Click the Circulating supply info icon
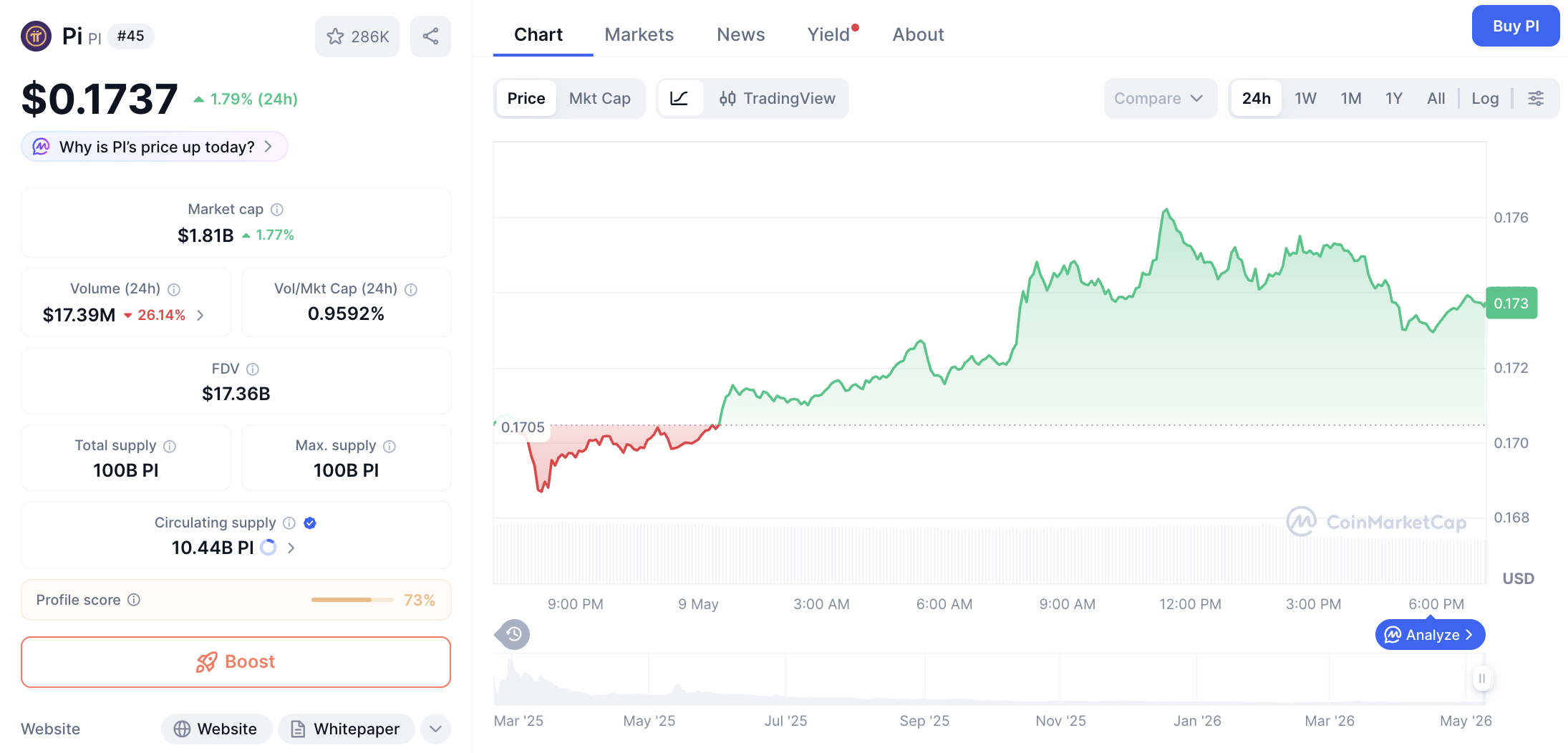The image size is (1568, 753). [289, 523]
